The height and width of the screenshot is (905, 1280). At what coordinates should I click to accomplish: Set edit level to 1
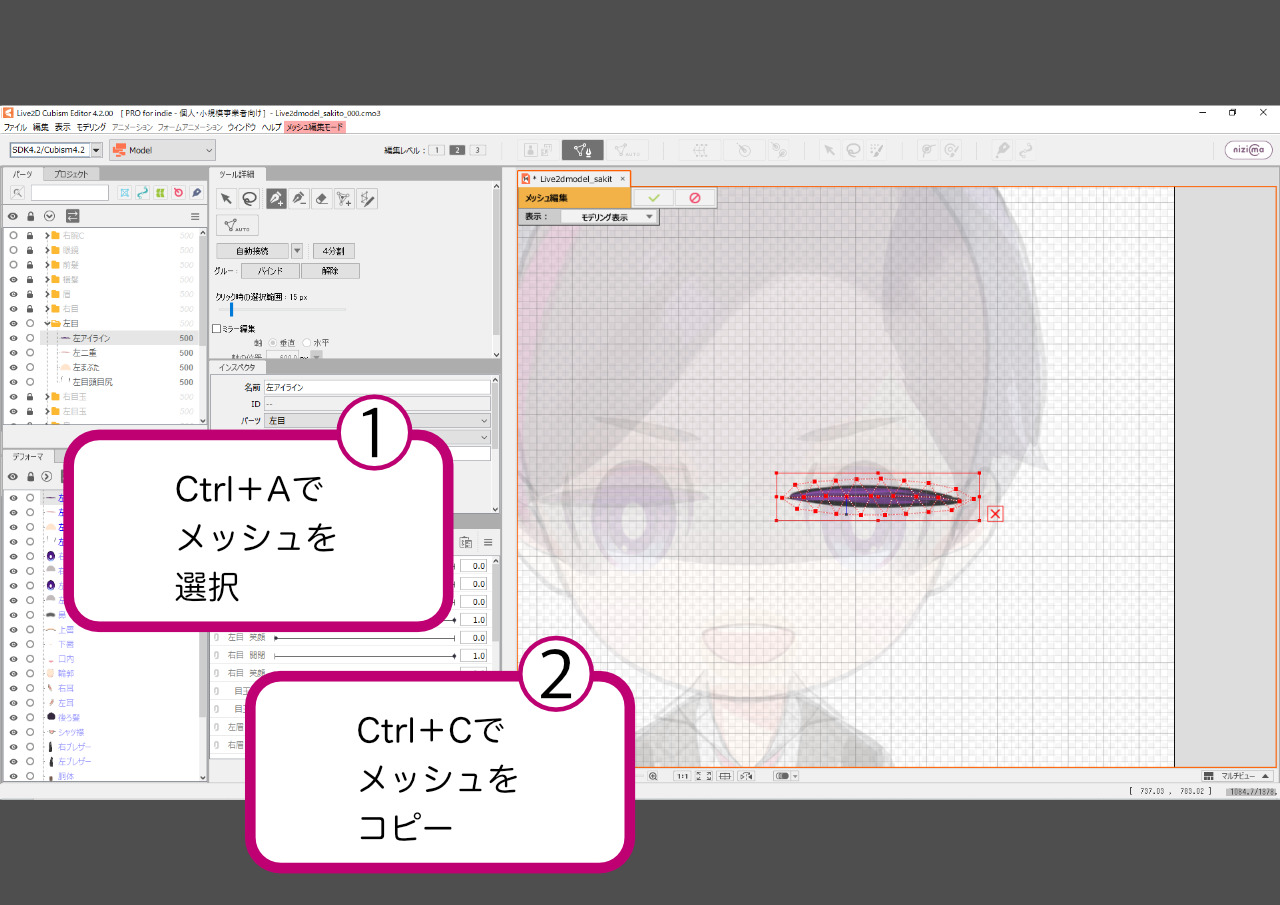(x=436, y=150)
